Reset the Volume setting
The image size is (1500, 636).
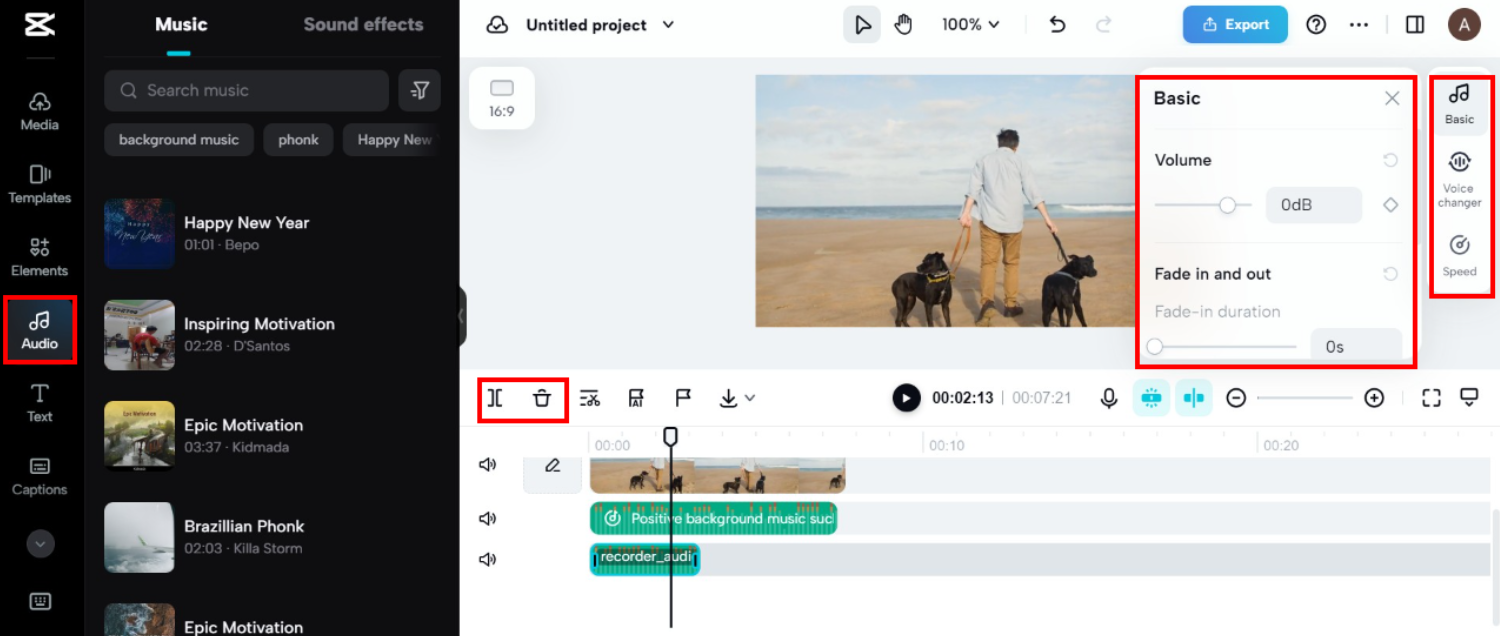1390,160
